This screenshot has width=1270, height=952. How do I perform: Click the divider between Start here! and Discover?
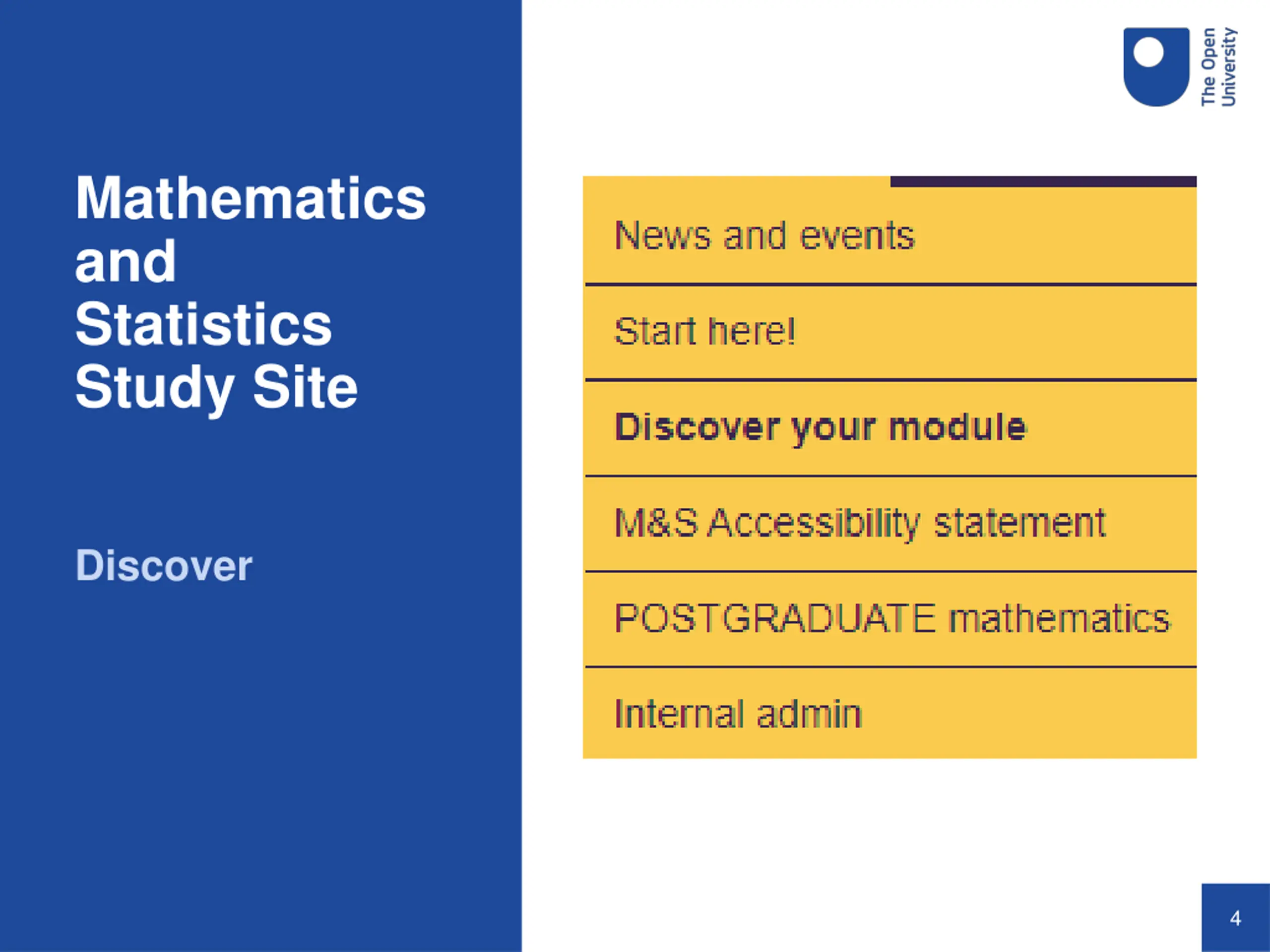click(890, 380)
